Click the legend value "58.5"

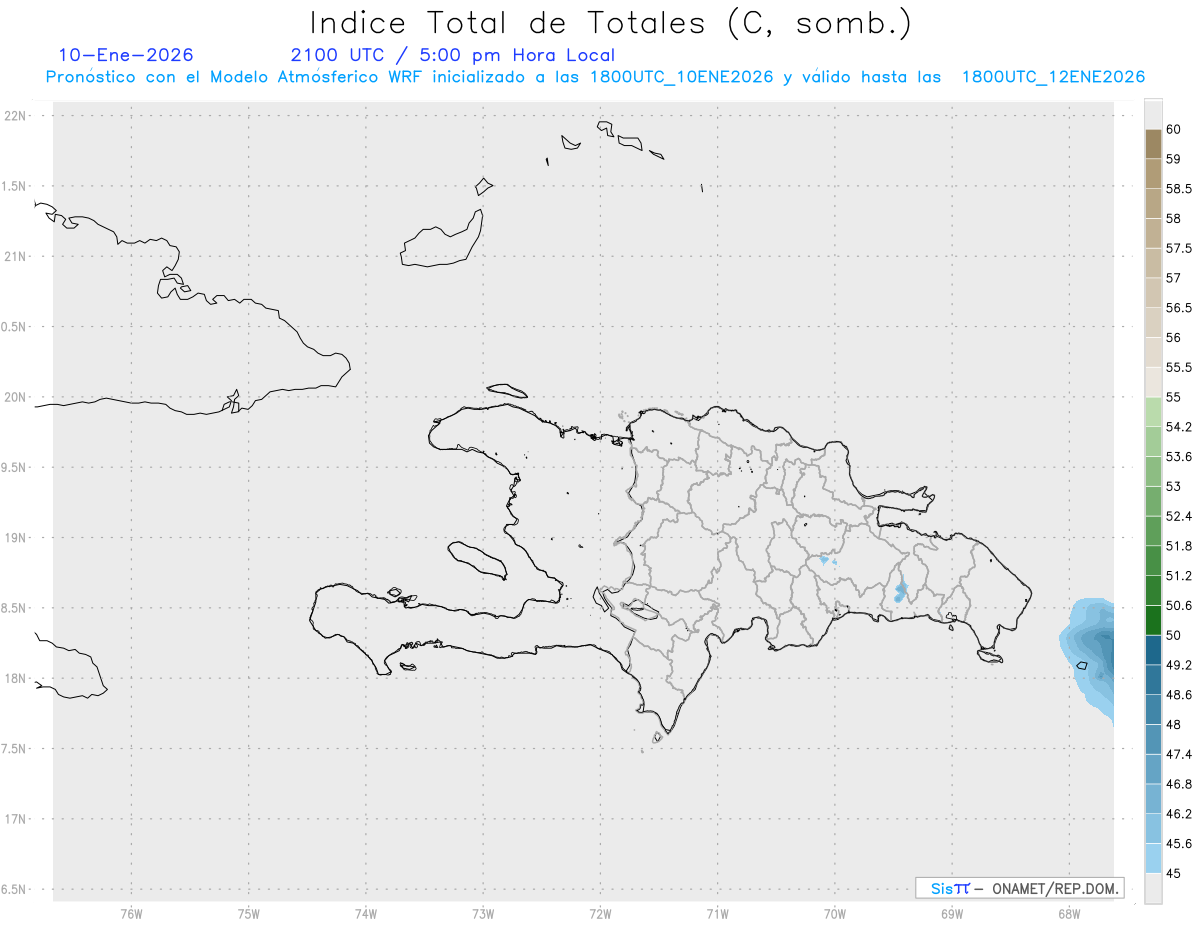pyautogui.click(x=1179, y=188)
